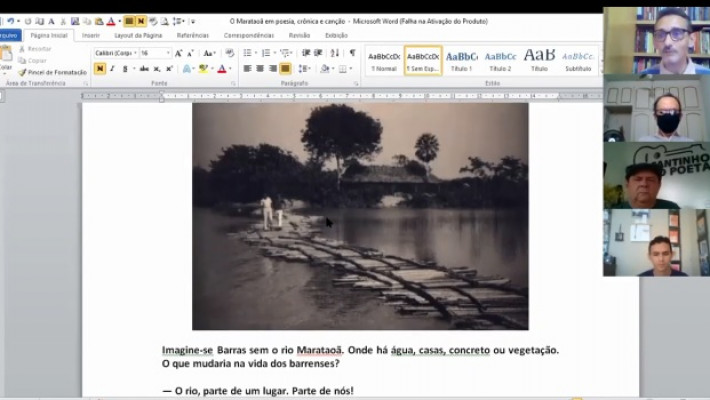Image resolution: width=710 pixels, height=400 pixels.
Task: Increase font size with grow font icon
Action: tap(178, 53)
